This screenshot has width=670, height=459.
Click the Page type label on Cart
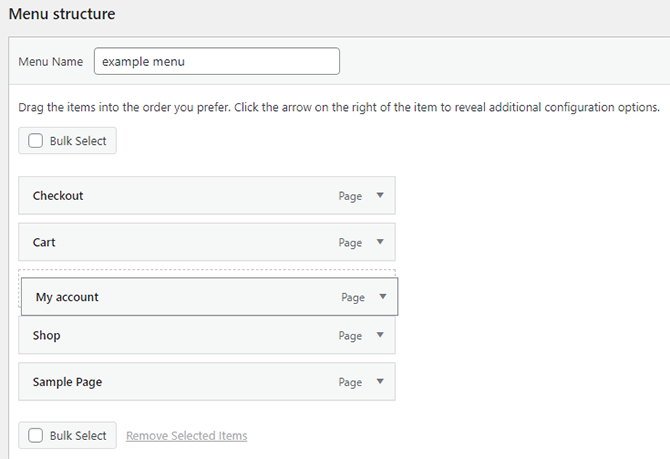(350, 242)
